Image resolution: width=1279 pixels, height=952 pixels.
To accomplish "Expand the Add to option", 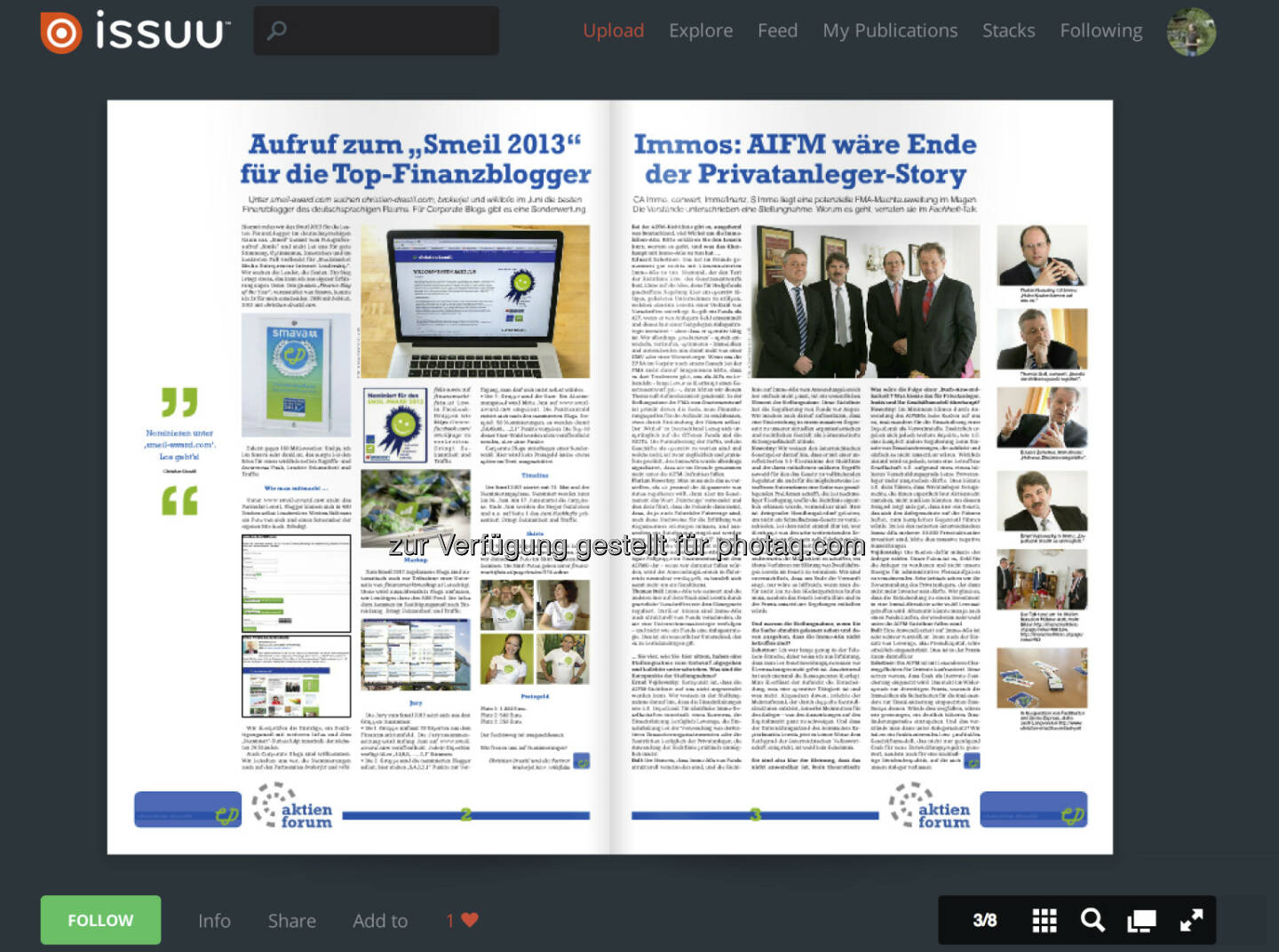I will point(380,921).
